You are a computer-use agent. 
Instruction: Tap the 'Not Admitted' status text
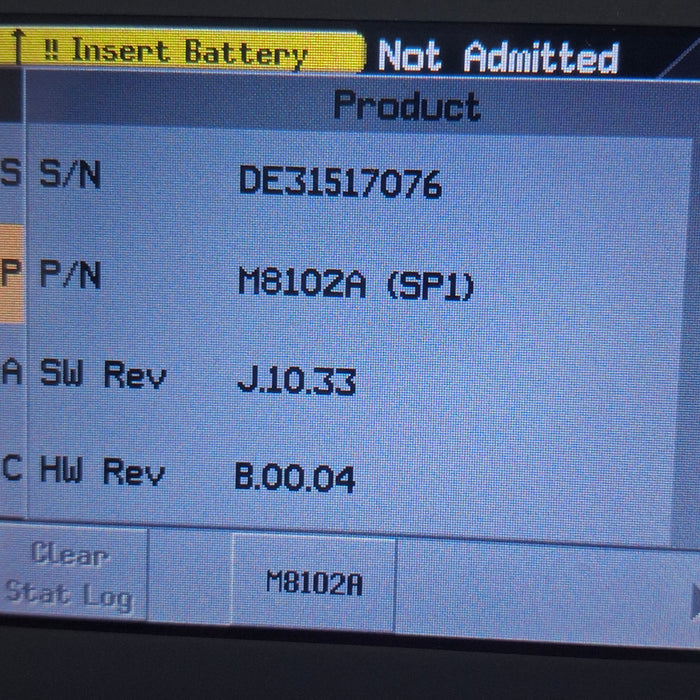point(498,57)
